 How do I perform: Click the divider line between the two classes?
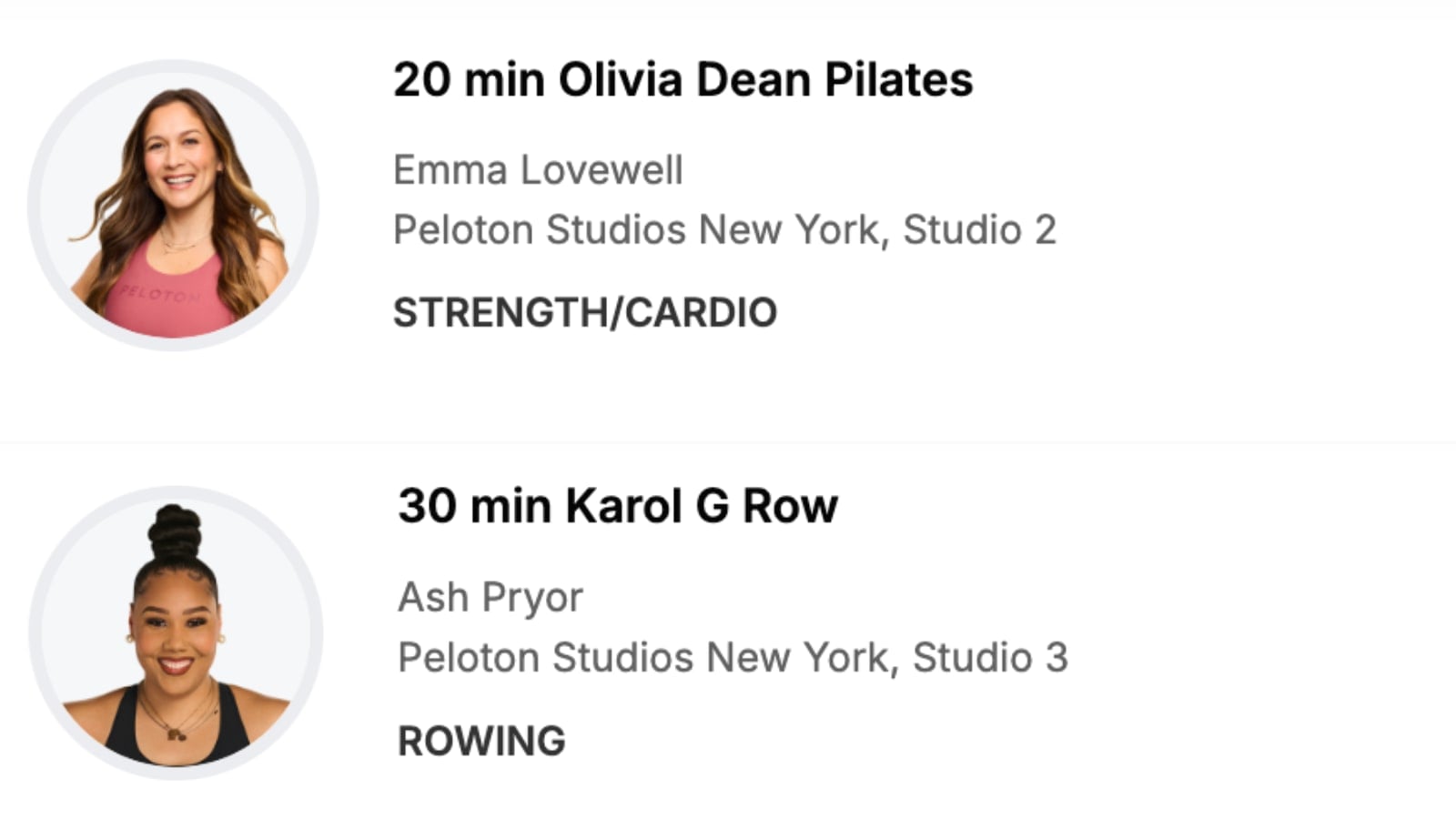point(728,443)
